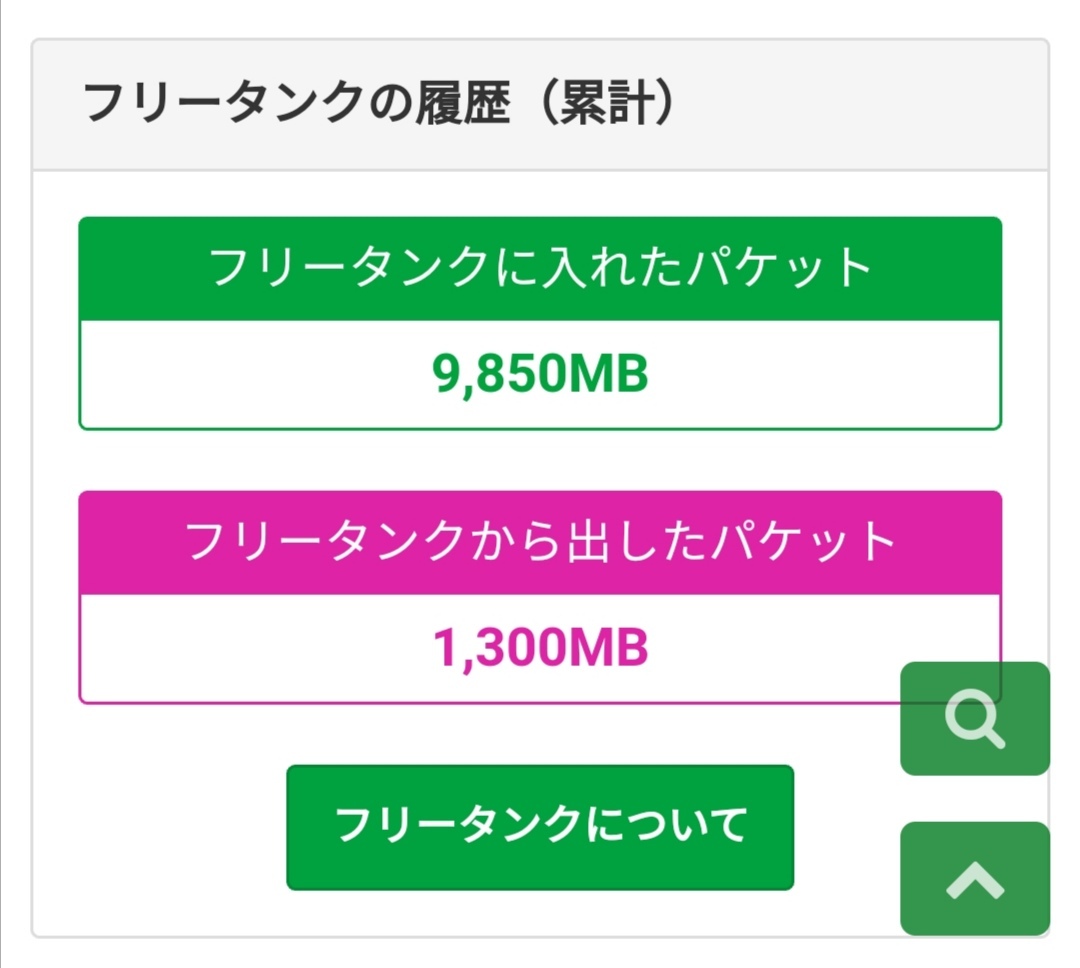Open the フリータンクについて button

[x=540, y=827]
